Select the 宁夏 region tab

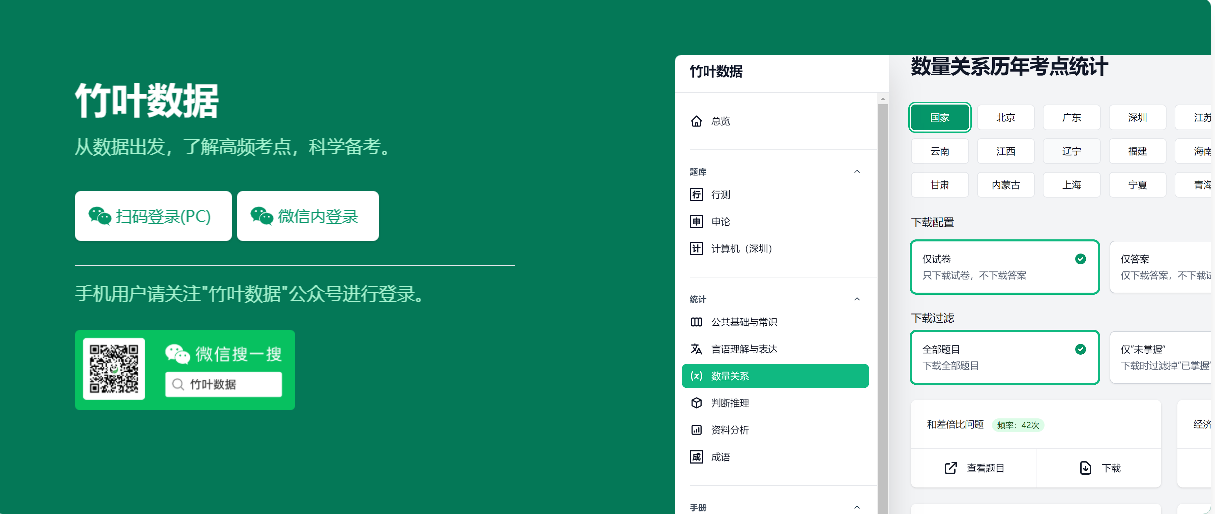1138,185
